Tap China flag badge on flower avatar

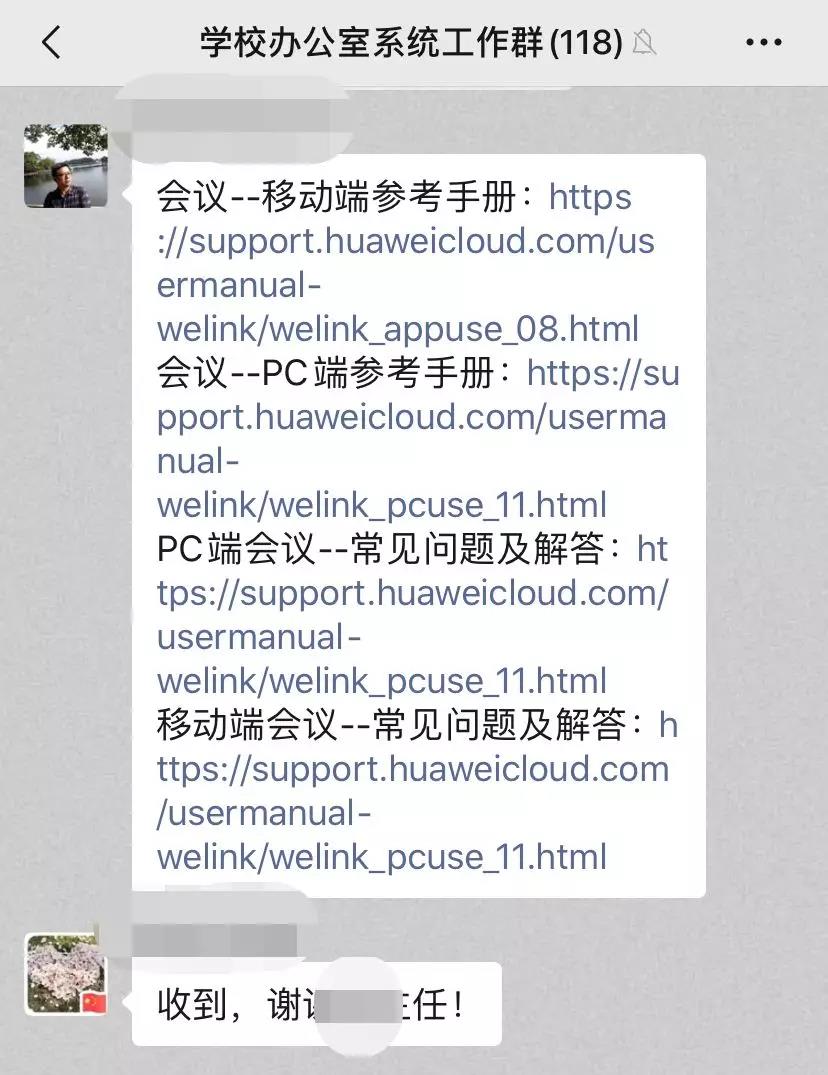click(x=94, y=1003)
